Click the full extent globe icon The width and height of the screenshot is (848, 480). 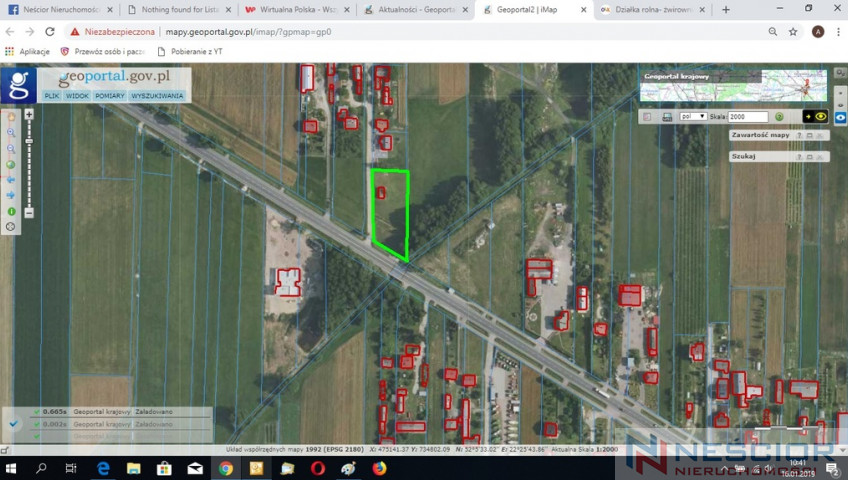tap(11, 164)
